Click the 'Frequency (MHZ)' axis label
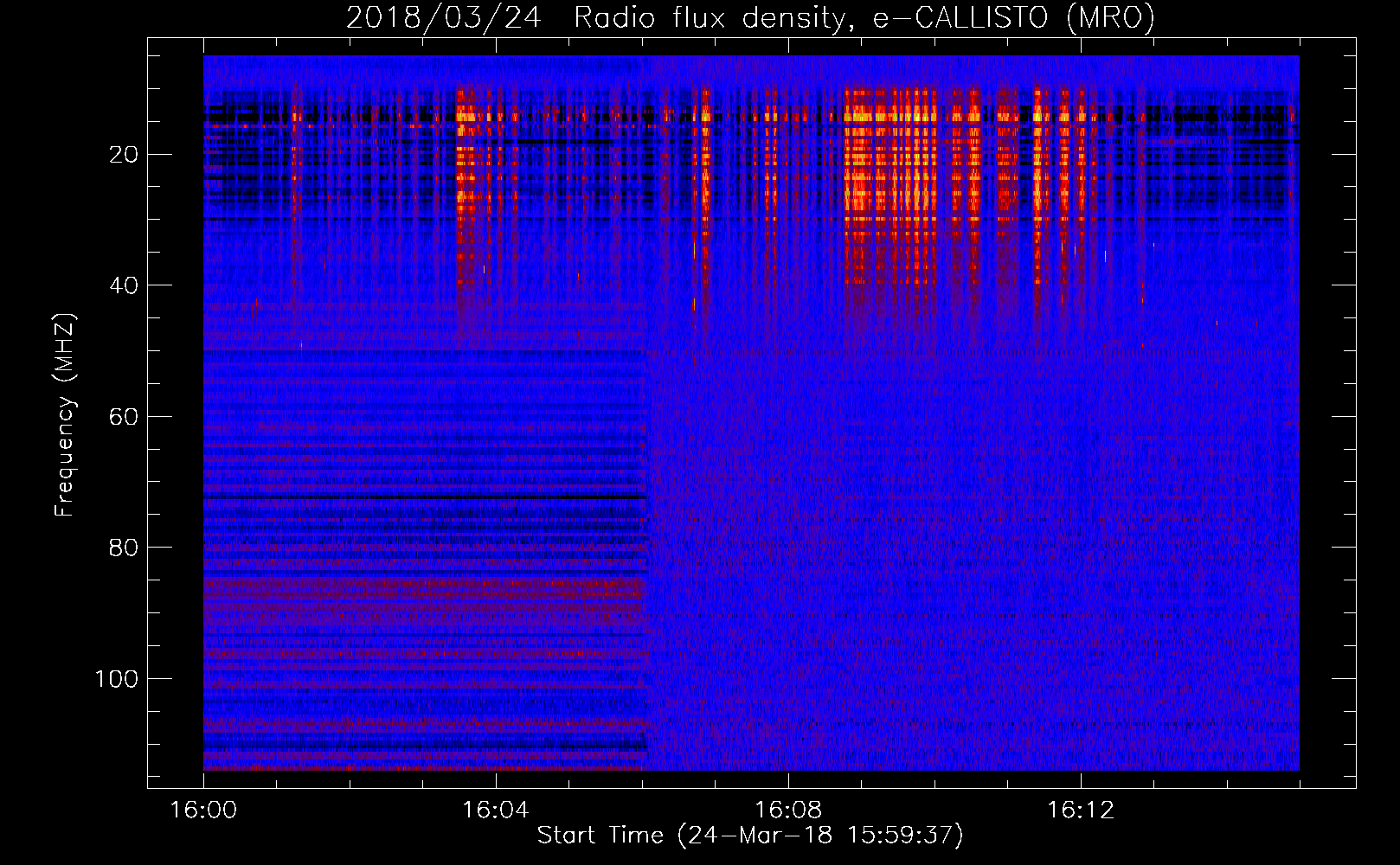 [x=65, y=415]
